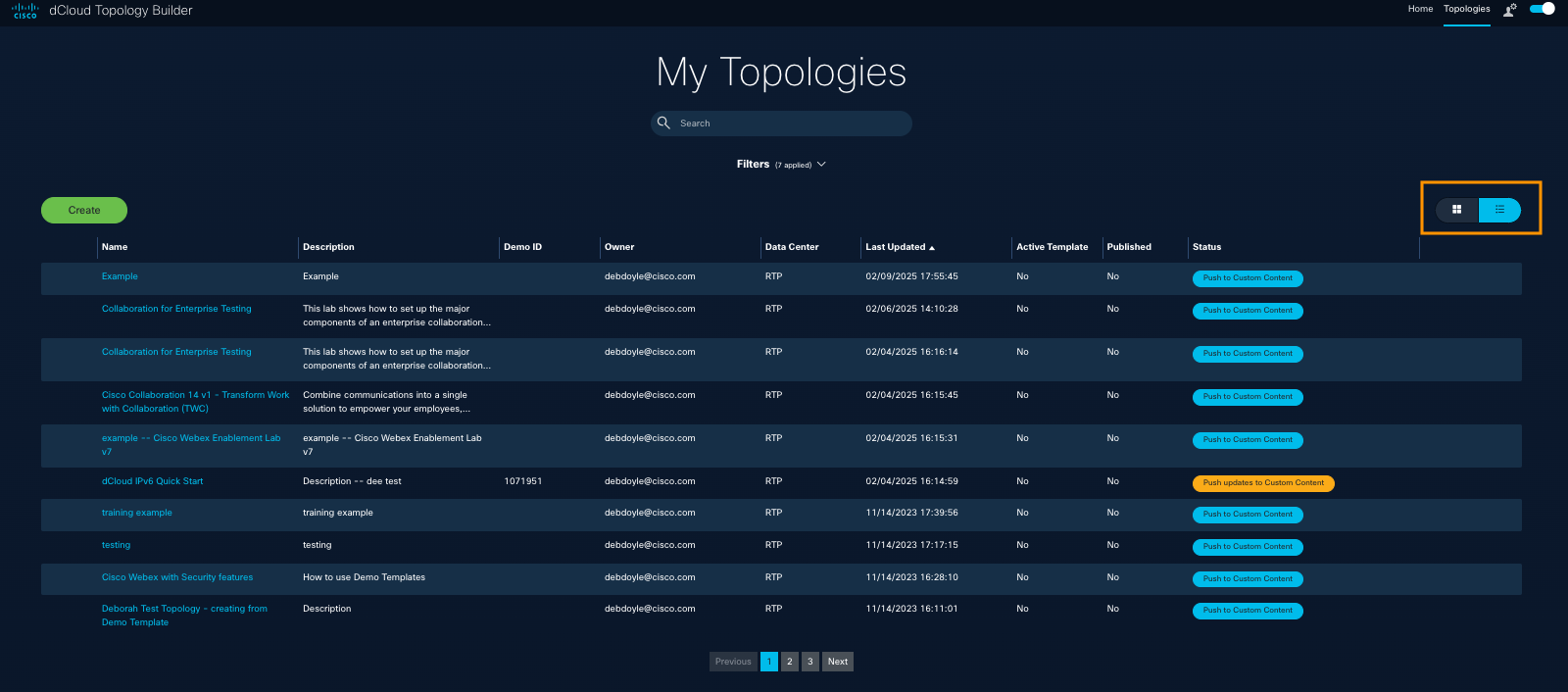Viewport: 1568px width, 692px height.
Task: Go to the Home nav item
Action: point(1420,9)
